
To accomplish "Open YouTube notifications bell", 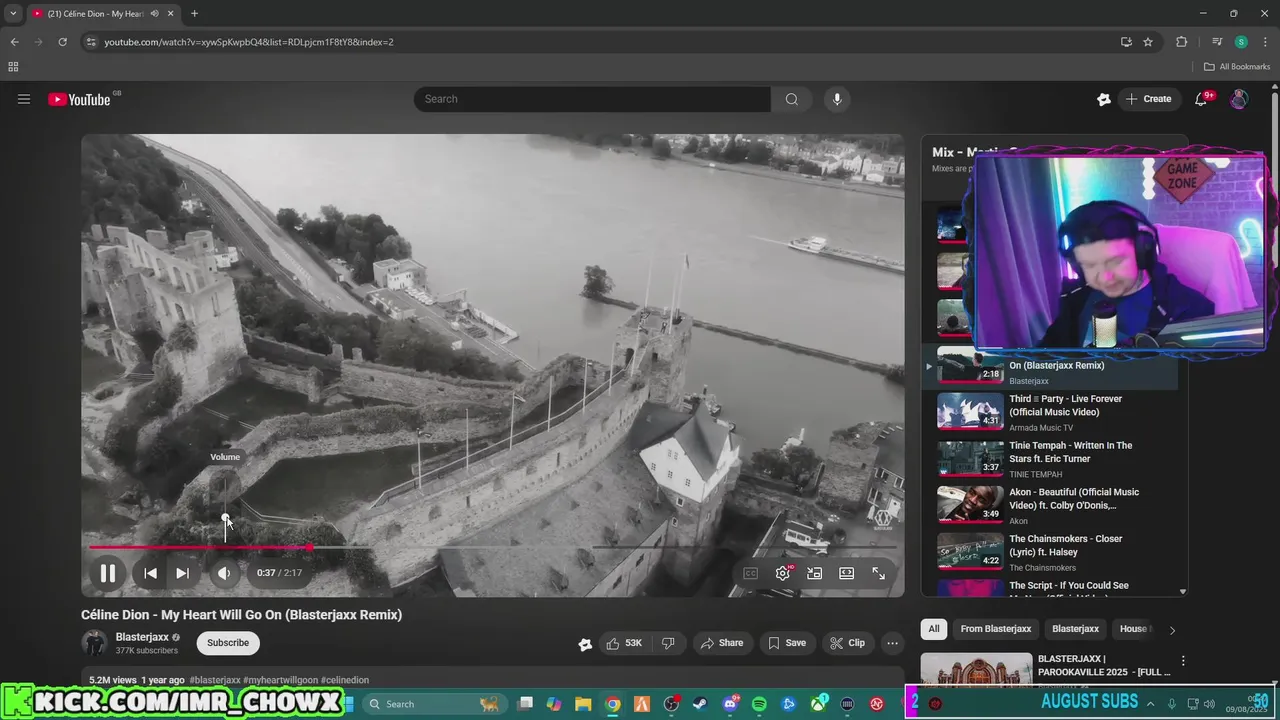I will [x=1202, y=99].
